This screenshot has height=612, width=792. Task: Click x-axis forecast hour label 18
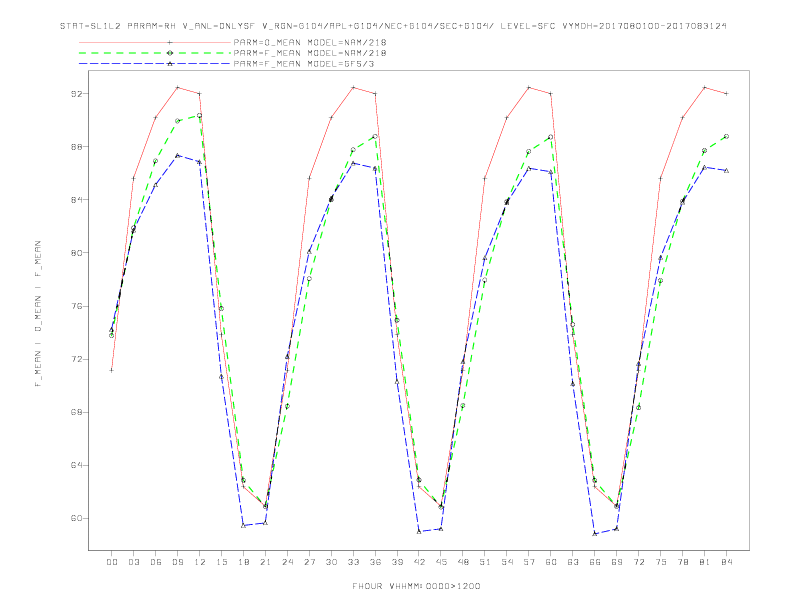pos(243,562)
